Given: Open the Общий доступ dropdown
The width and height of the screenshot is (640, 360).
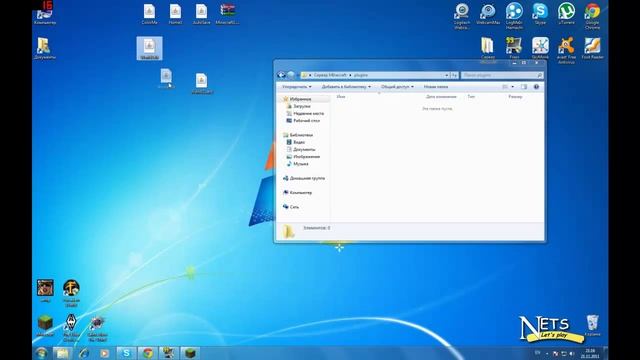Looking at the screenshot, I should (x=397, y=87).
